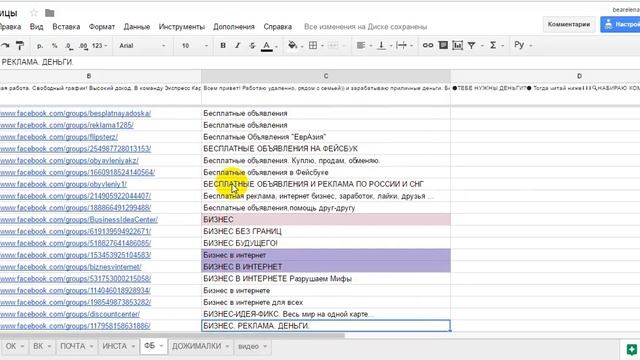Image resolution: width=640 pixels, height=360 pixels.
Task: Open the Дополнения menu
Action: (x=234, y=27)
